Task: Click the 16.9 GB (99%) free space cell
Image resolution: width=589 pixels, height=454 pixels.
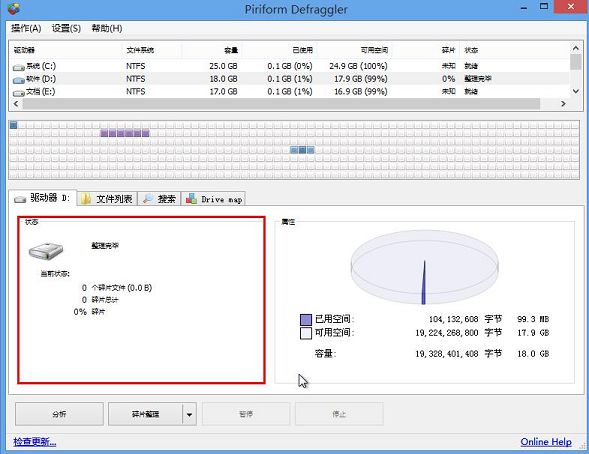Action: click(361, 92)
